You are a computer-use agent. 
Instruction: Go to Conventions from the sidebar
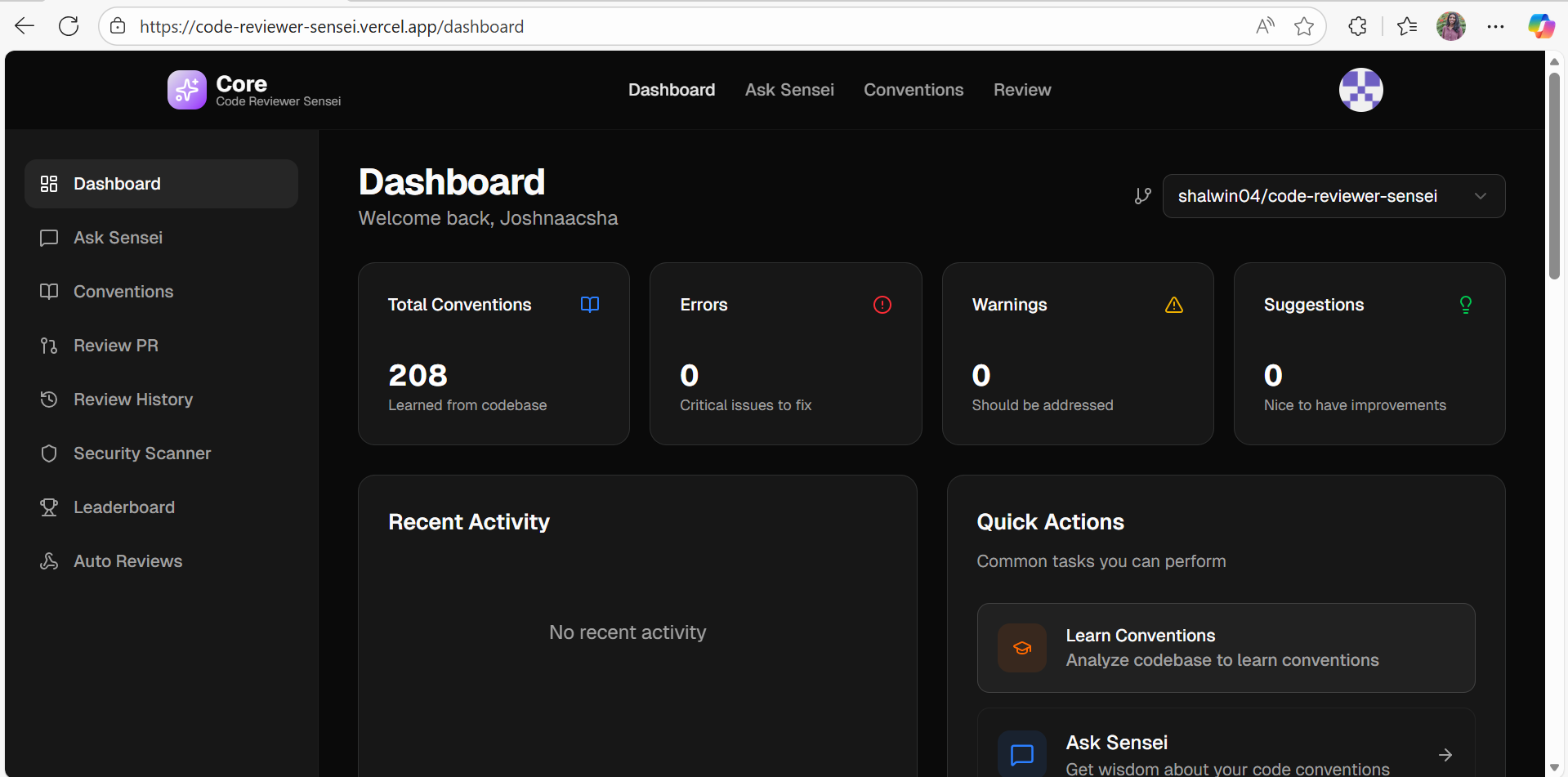pos(162,292)
